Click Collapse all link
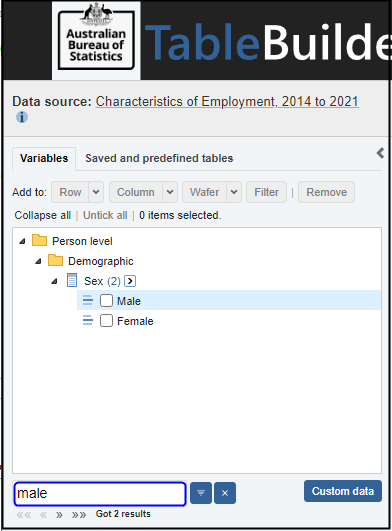Screen dimensions: 392x531 coord(43,215)
